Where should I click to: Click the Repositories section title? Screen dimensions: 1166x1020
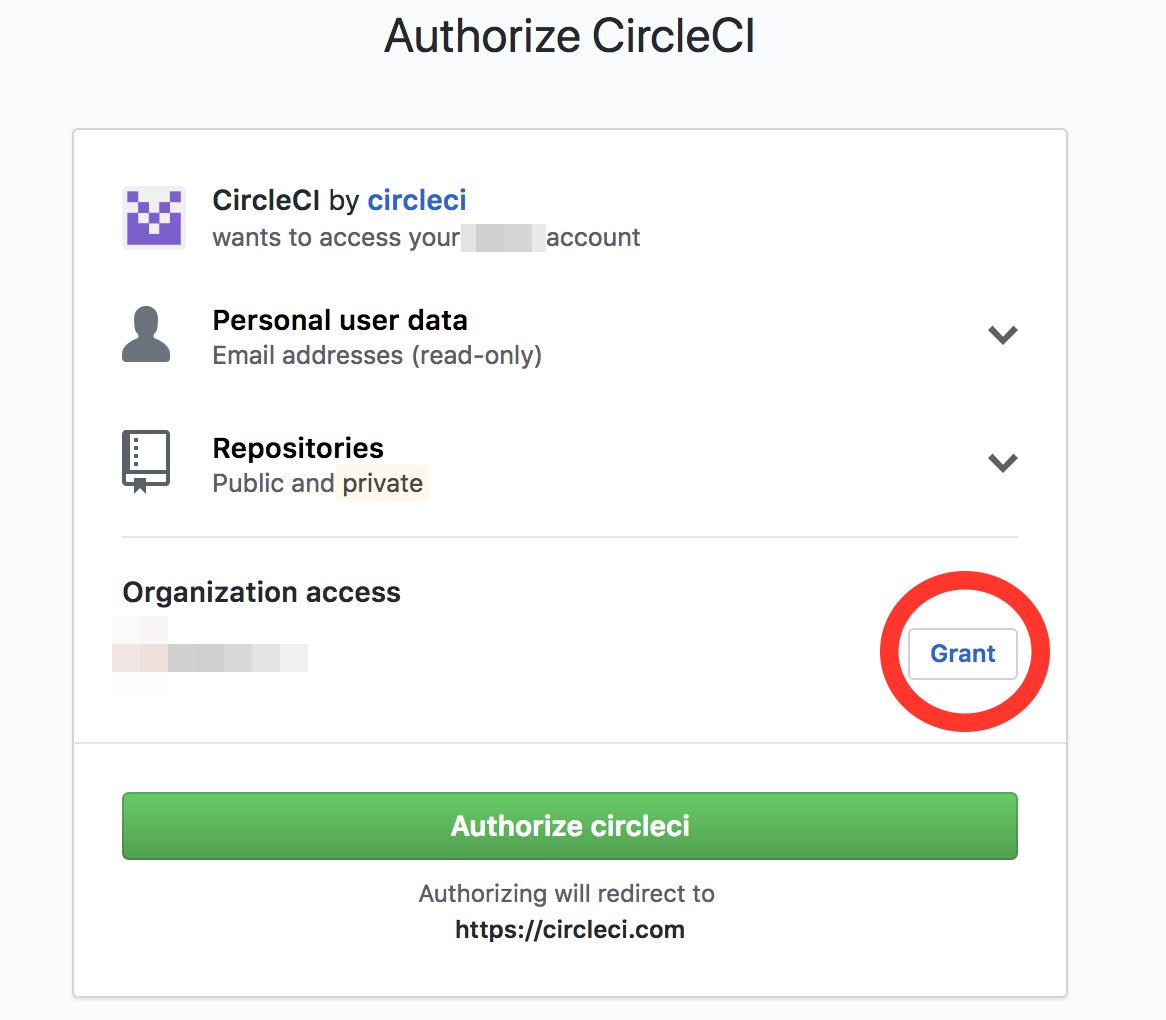[x=298, y=448]
